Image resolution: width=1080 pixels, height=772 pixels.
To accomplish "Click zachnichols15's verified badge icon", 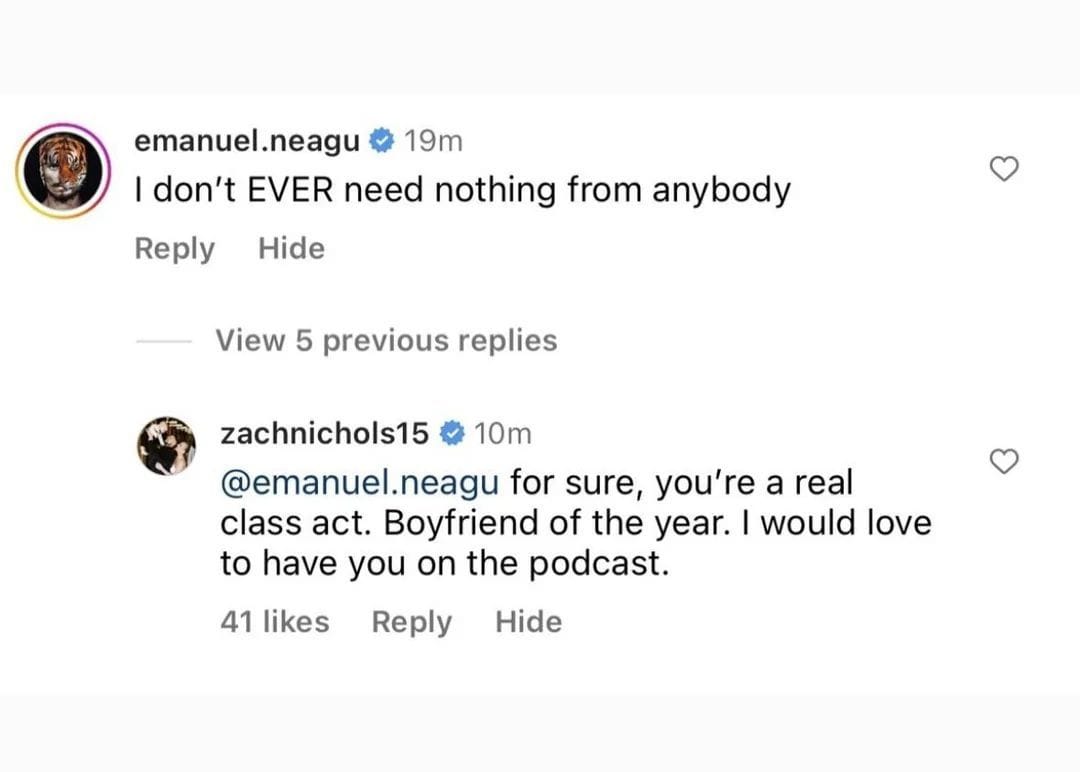I will click(451, 434).
